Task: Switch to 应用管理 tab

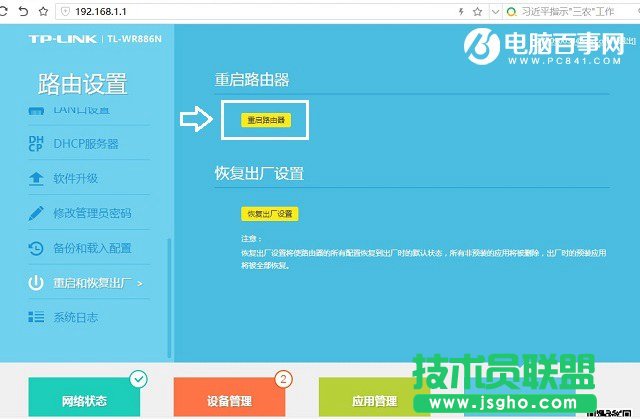Action: (x=374, y=397)
